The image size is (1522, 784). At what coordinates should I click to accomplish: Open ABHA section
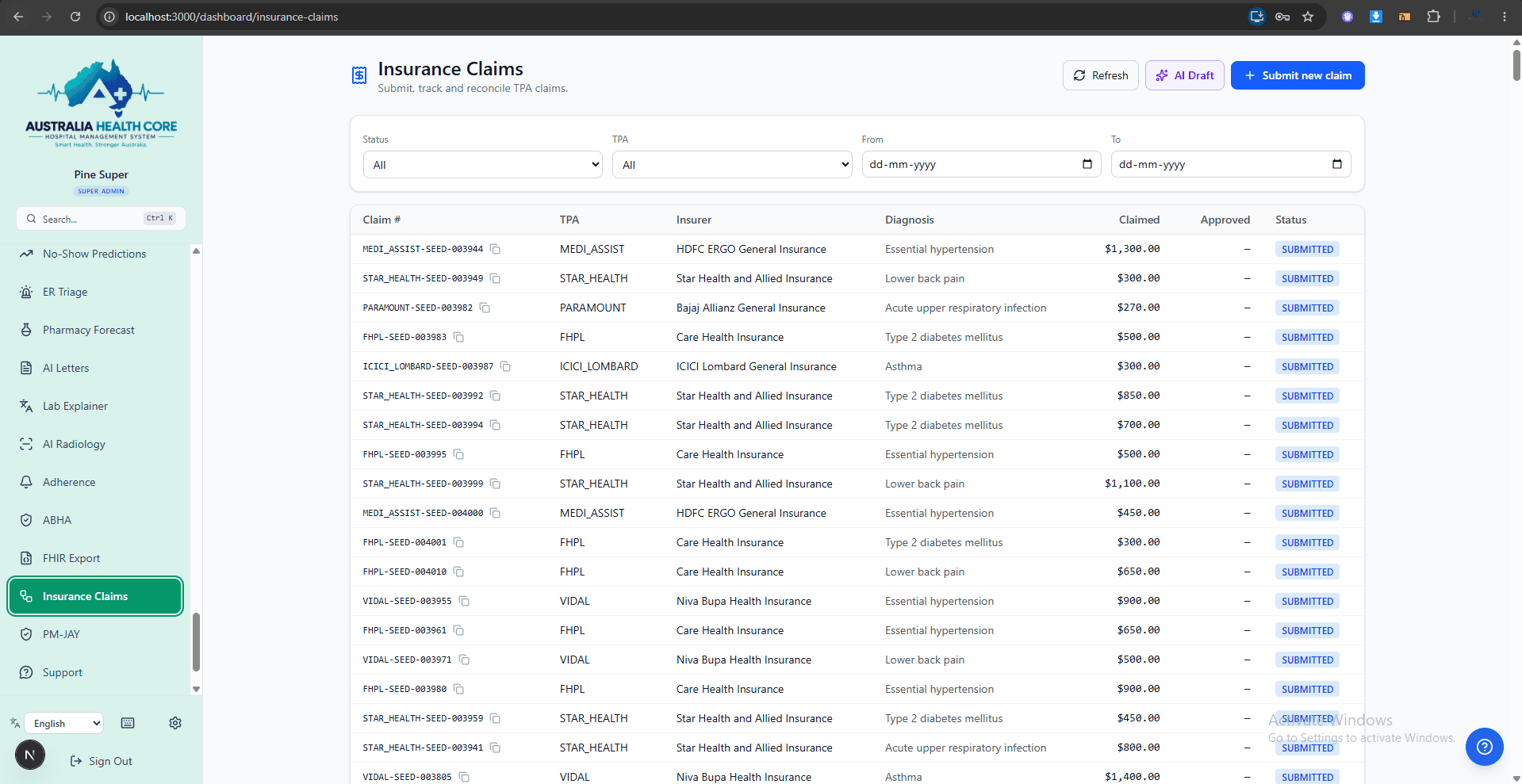(95, 520)
